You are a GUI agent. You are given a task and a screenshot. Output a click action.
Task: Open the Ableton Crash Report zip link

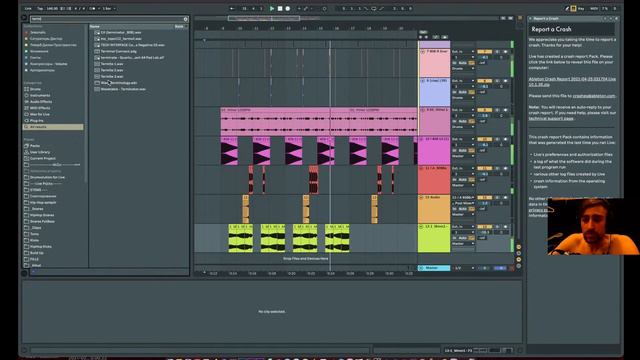(572, 82)
